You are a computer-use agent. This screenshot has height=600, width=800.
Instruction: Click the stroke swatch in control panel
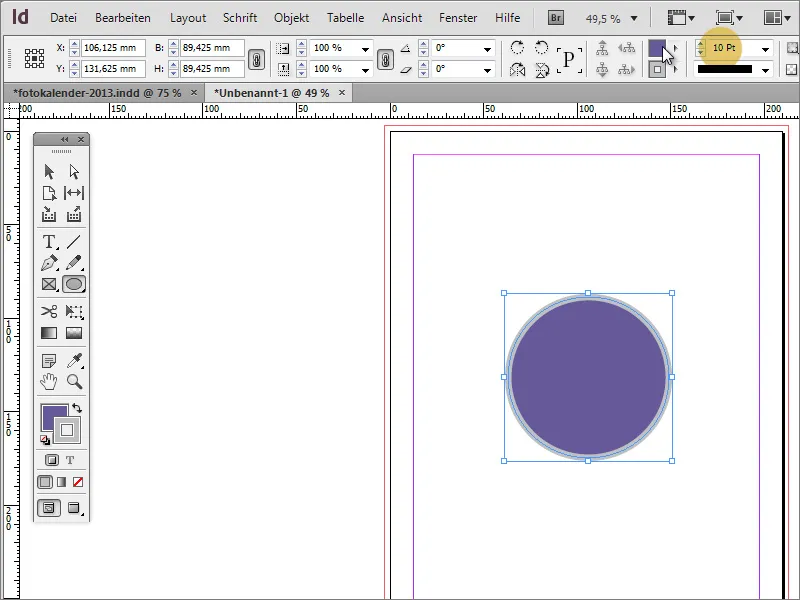coord(657,69)
